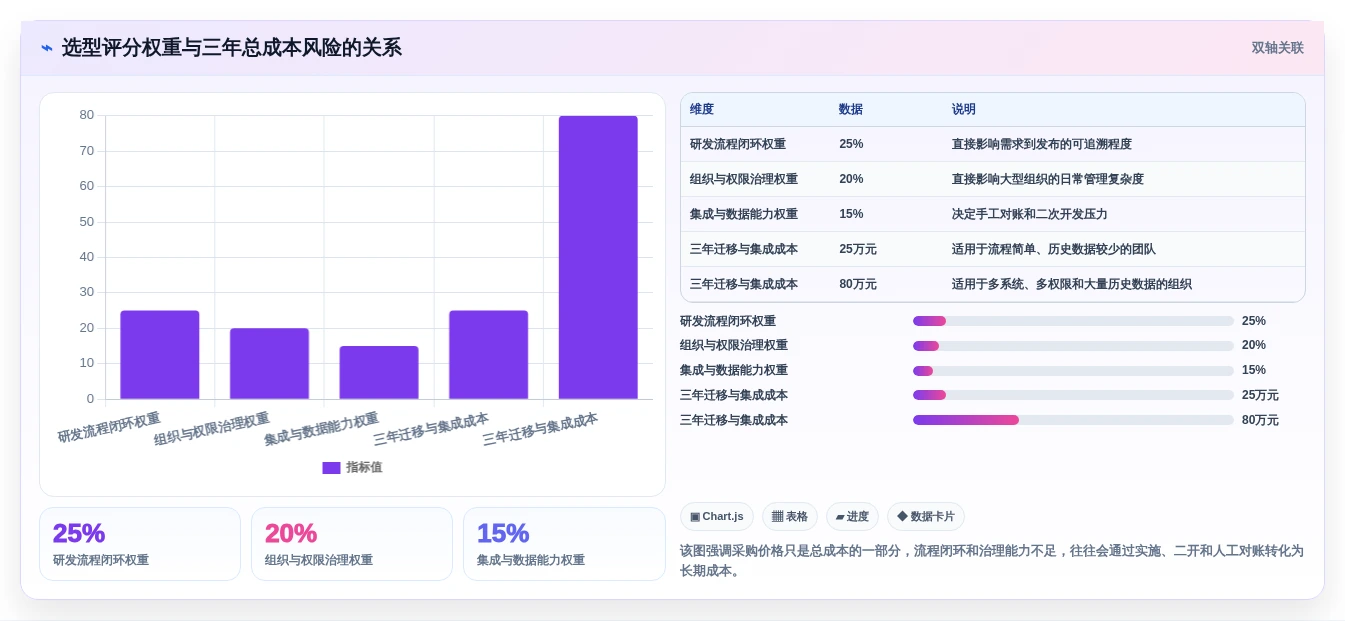The image size is (1345, 621).
Task: Click the 数据卡片 tag with diamond icon
Action: tap(926, 517)
